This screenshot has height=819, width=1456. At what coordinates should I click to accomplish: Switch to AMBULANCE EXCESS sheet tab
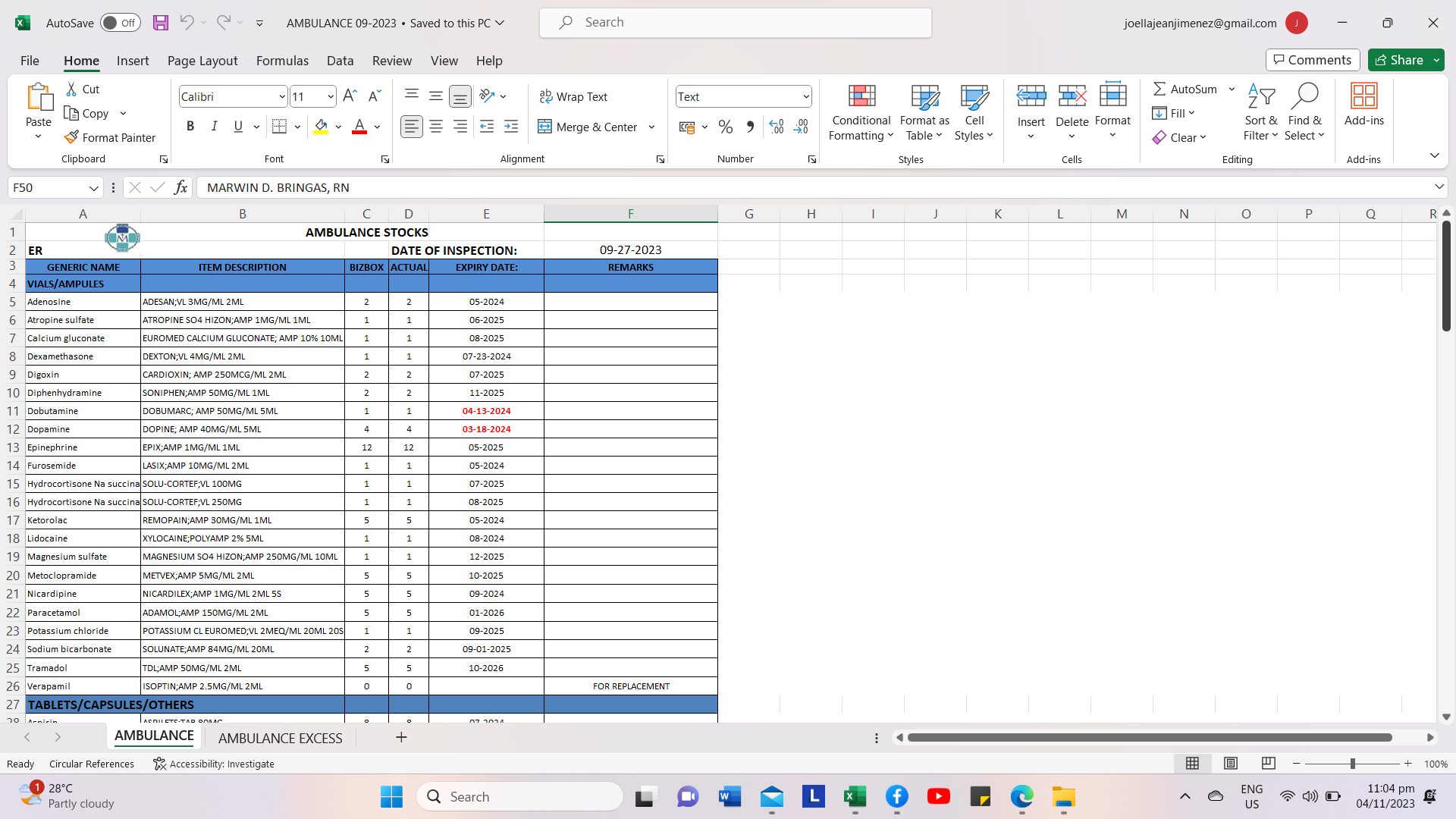click(280, 738)
